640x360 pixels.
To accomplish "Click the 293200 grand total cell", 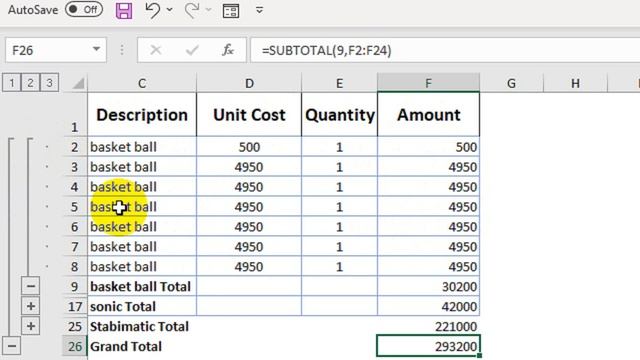I will pos(429,347).
